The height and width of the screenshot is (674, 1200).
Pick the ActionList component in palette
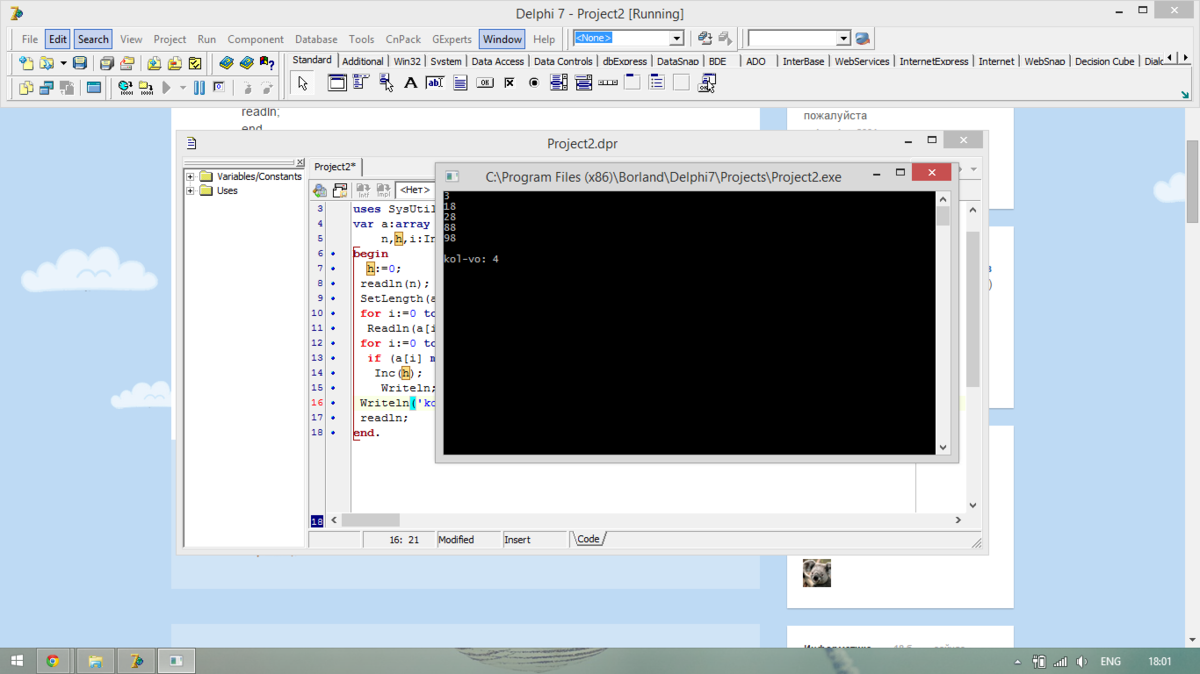pyautogui.click(x=706, y=83)
